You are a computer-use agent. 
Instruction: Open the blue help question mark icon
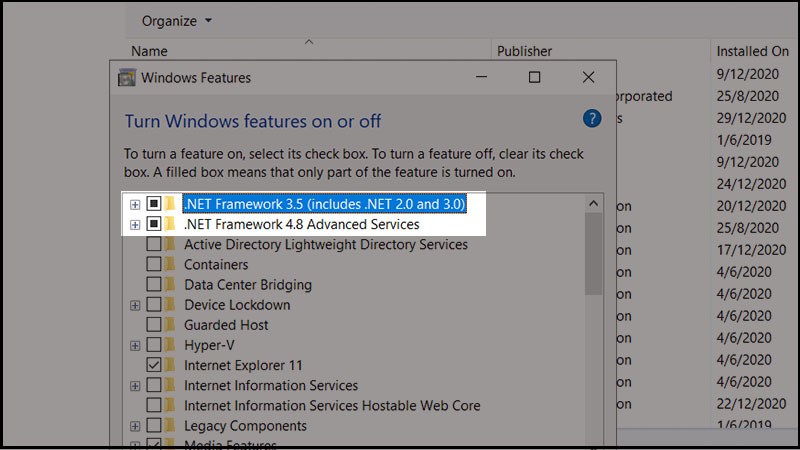592,119
